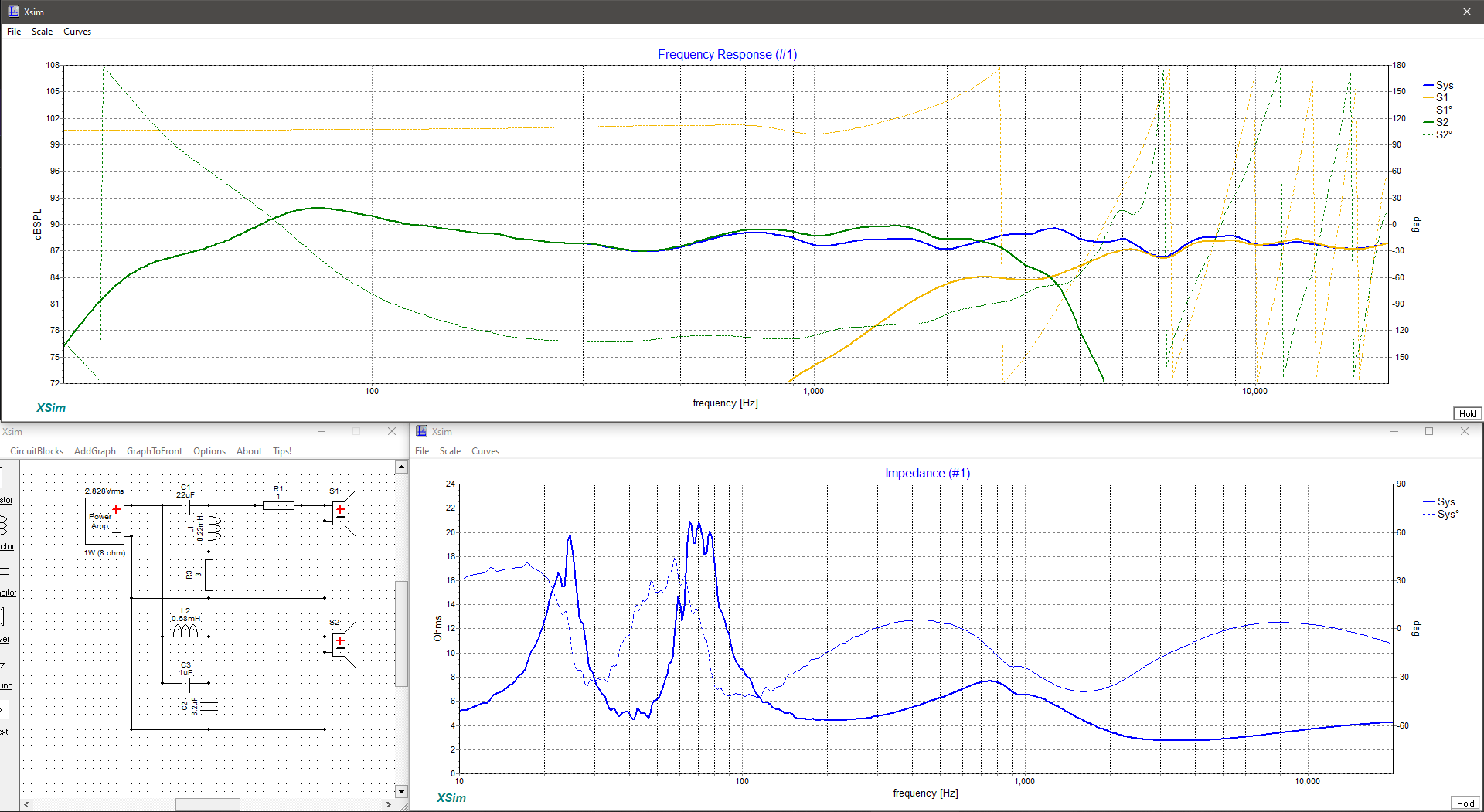Select the L1 0.22mH inductor symbol
Viewport: 1484px width, 812px height.
[213, 528]
